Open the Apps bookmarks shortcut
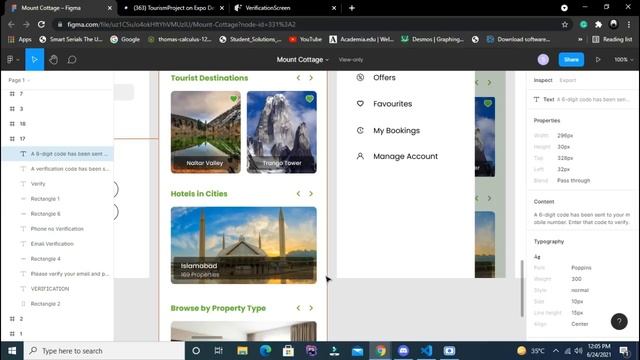640x360 pixels. [20, 39]
